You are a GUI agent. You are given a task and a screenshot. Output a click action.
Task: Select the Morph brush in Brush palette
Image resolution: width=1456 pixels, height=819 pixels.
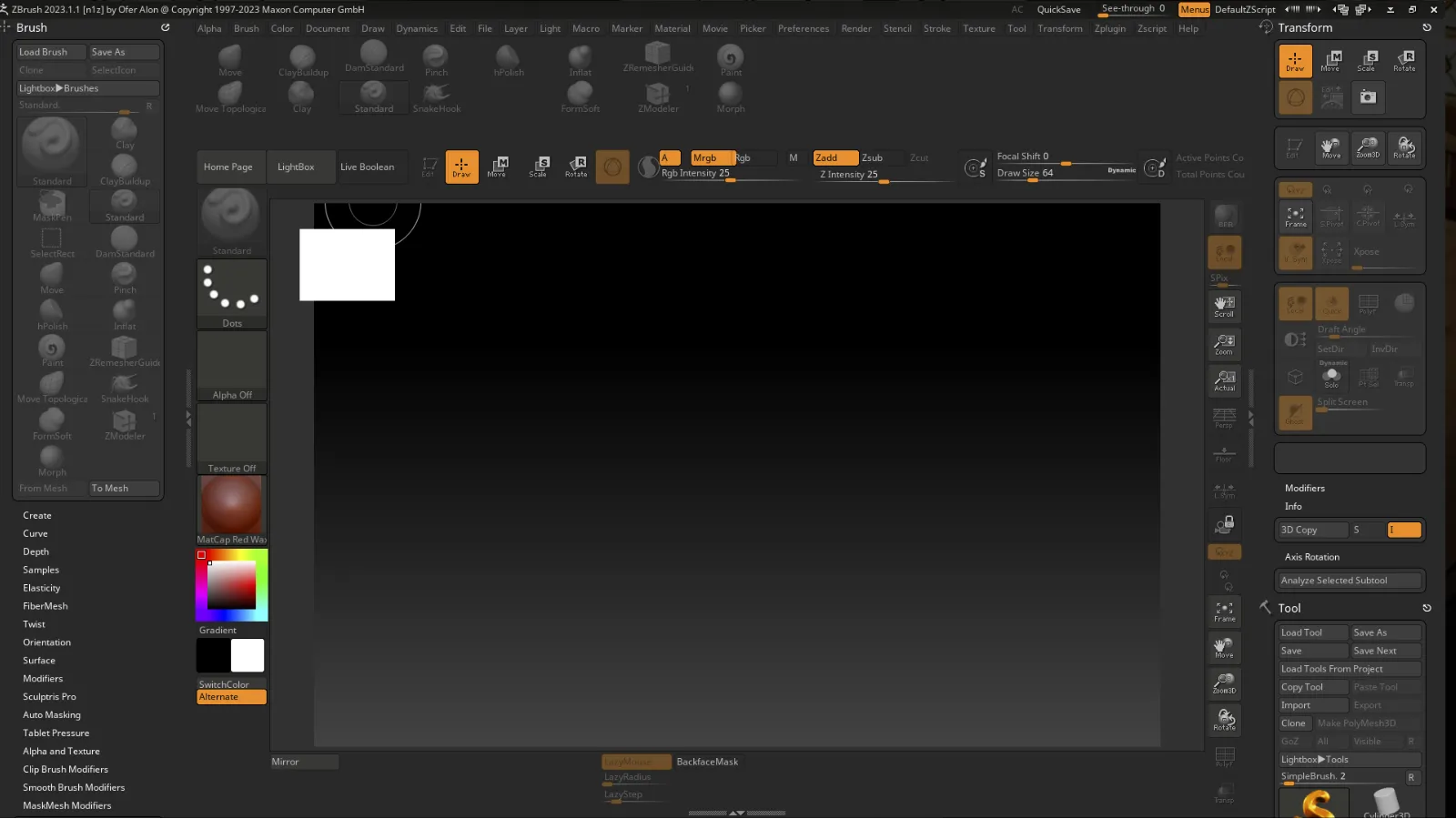pyautogui.click(x=52, y=460)
